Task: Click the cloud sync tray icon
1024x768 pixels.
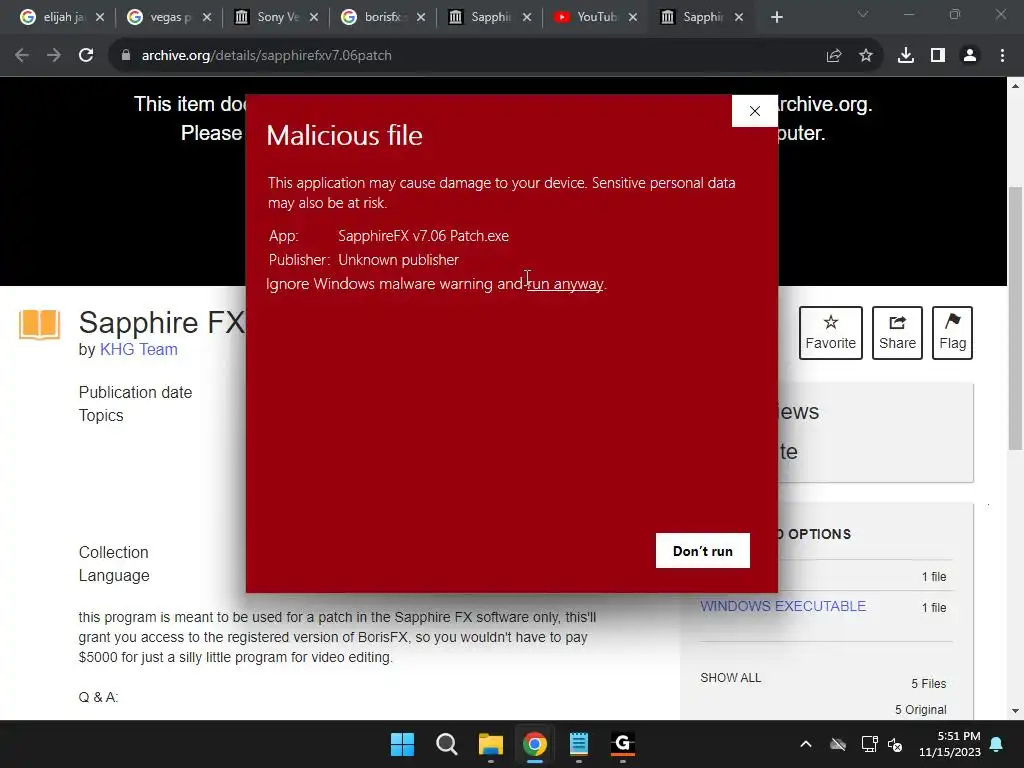Action: tap(838, 744)
